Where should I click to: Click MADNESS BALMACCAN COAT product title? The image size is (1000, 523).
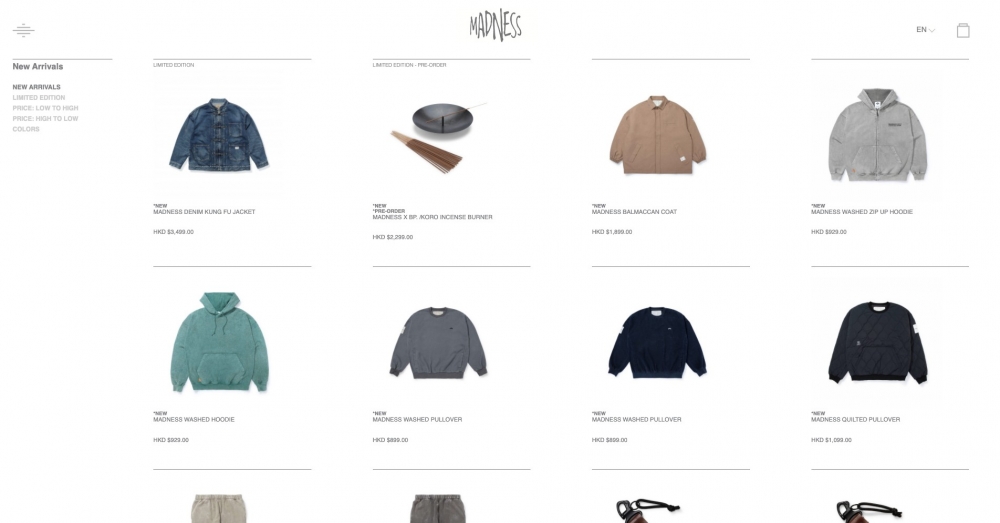(634, 212)
